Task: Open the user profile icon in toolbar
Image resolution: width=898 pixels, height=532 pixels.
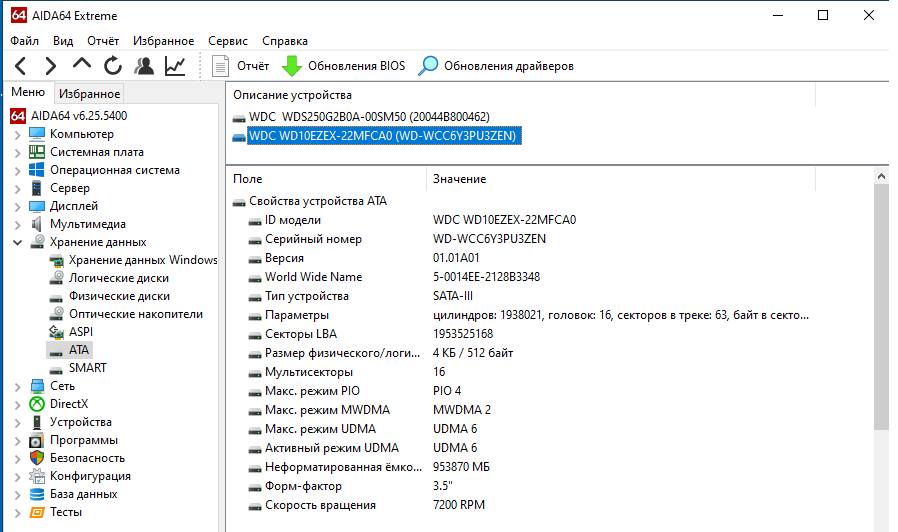Action: coord(144,66)
